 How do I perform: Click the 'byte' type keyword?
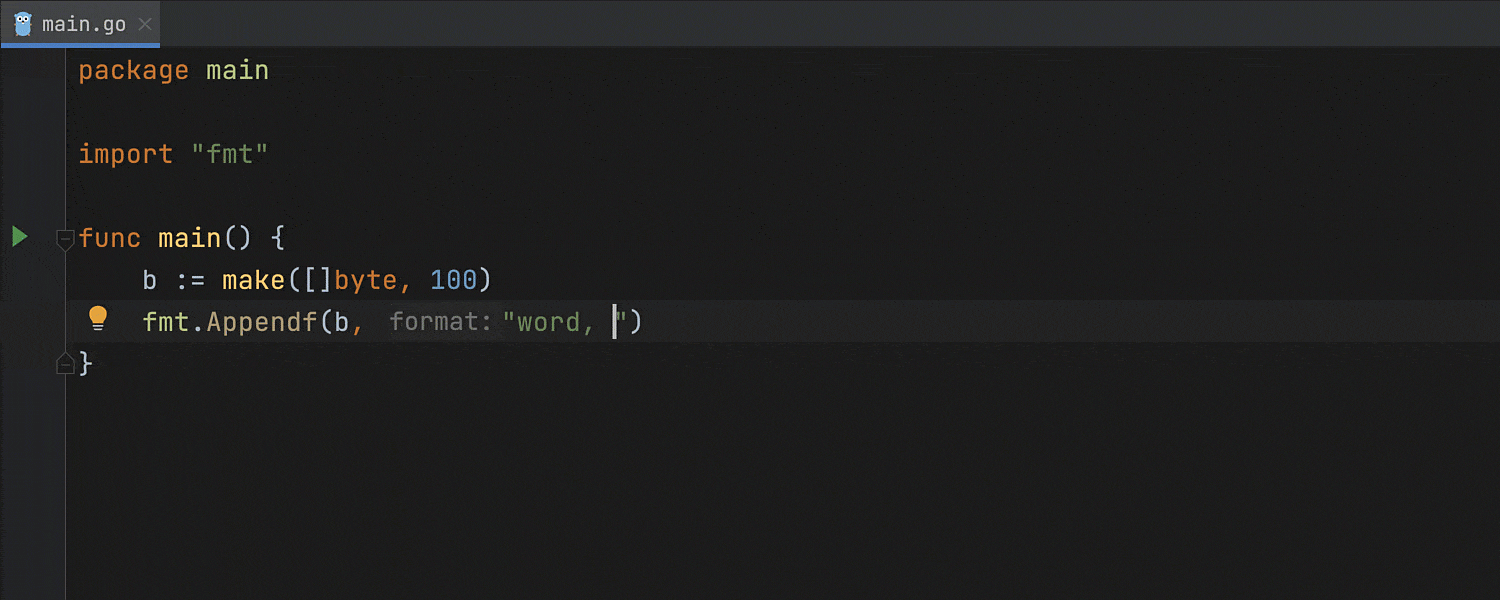366,281
